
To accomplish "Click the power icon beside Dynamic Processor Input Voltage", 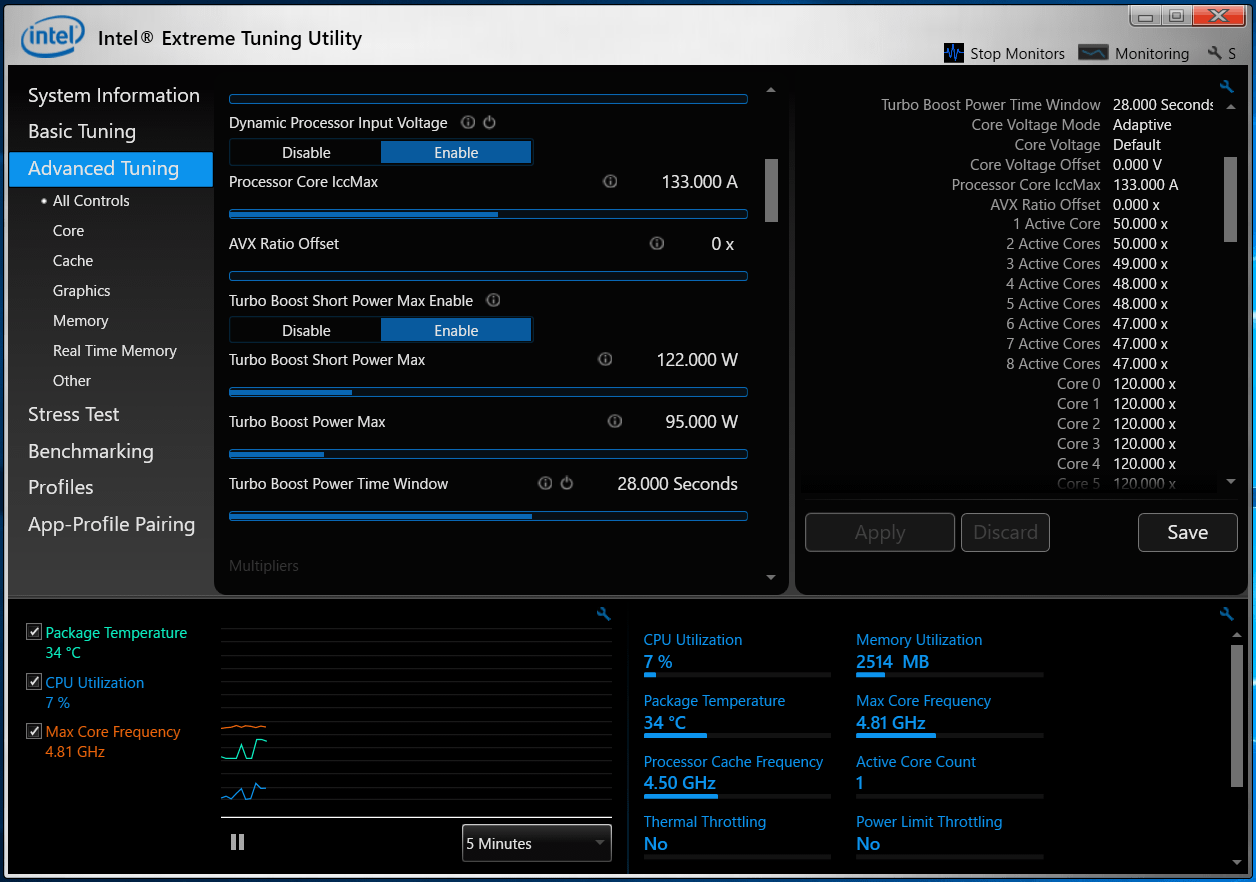I will [x=490, y=122].
